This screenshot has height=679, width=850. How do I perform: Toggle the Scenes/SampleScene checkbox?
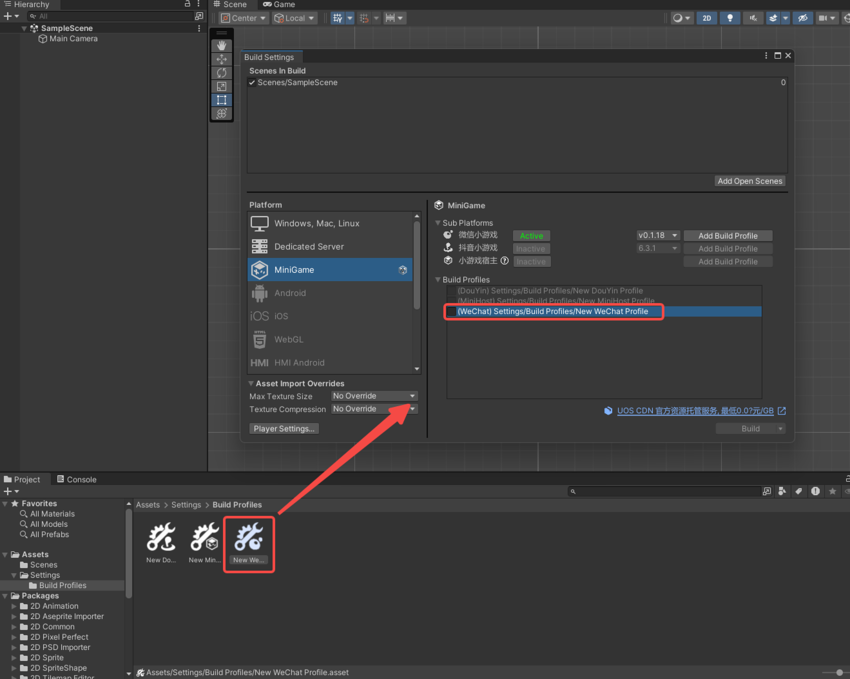252,83
